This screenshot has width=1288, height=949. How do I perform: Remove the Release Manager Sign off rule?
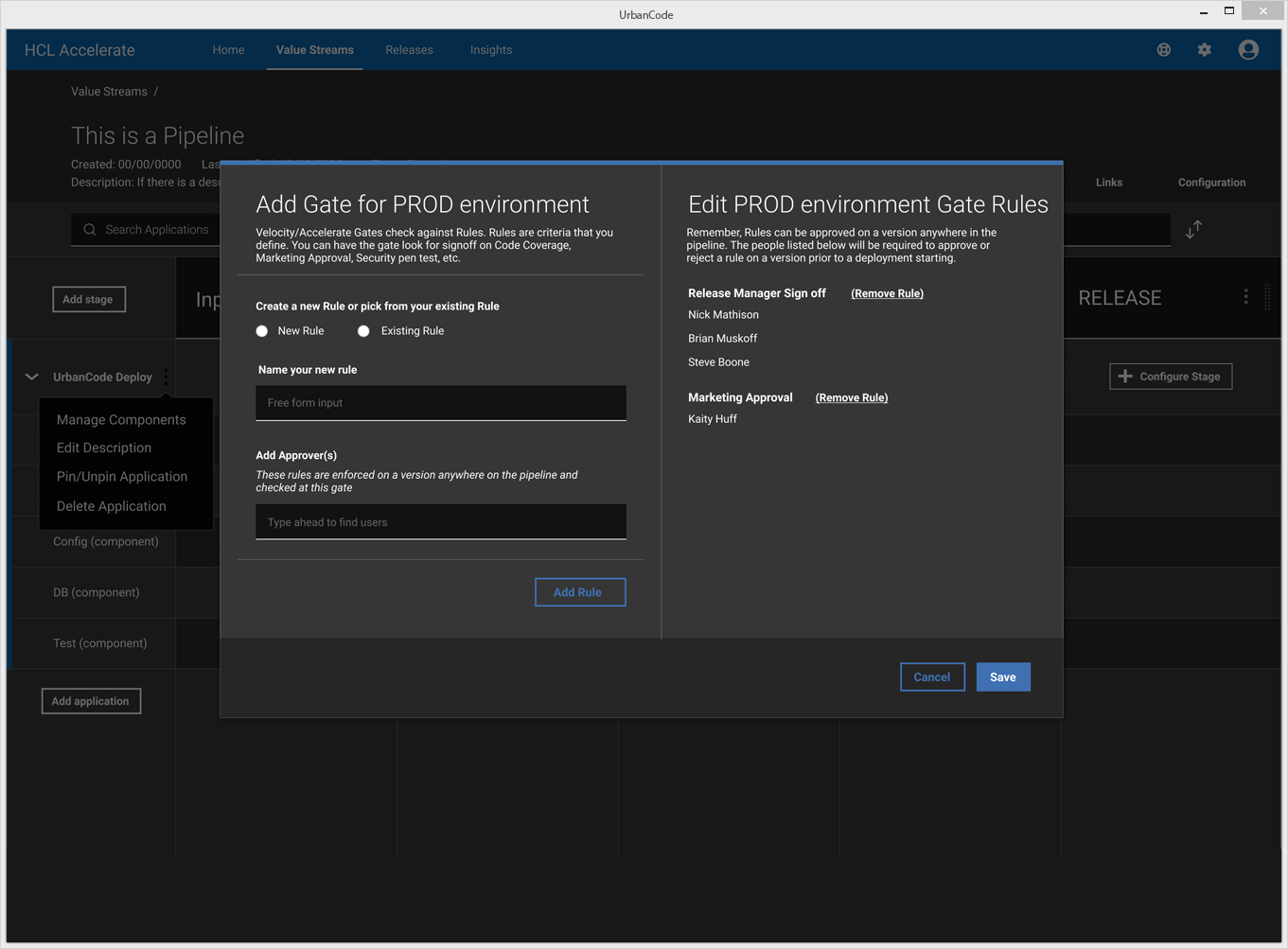(x=887, y=294)
